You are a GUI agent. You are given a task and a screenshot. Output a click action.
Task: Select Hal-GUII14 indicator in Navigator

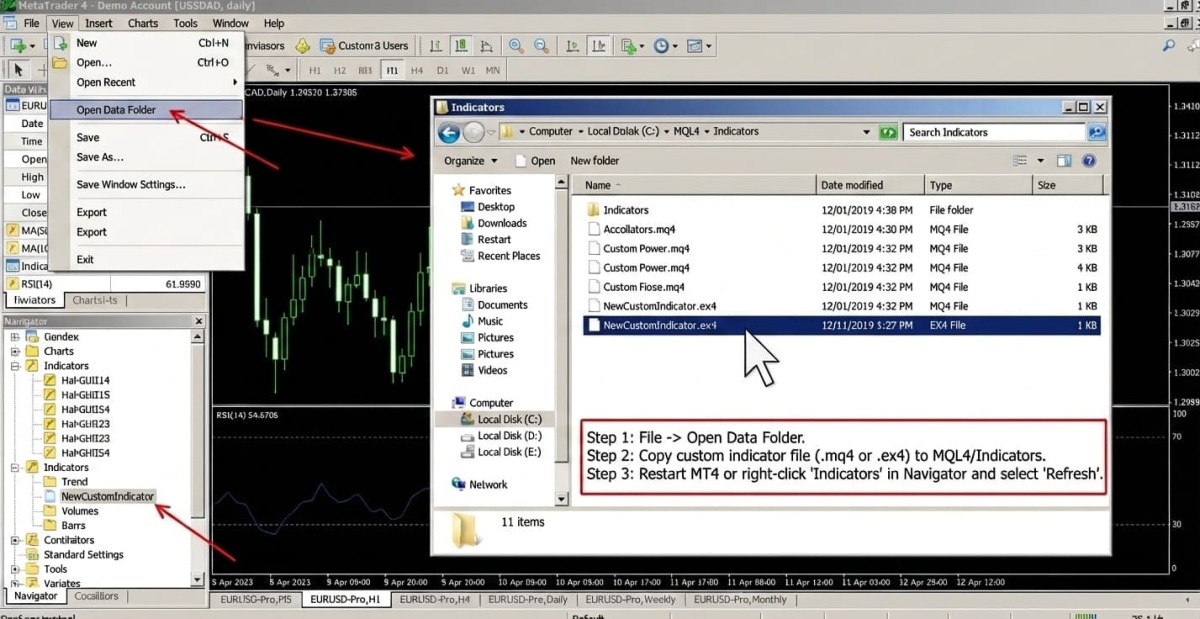(x=85, y=380)
